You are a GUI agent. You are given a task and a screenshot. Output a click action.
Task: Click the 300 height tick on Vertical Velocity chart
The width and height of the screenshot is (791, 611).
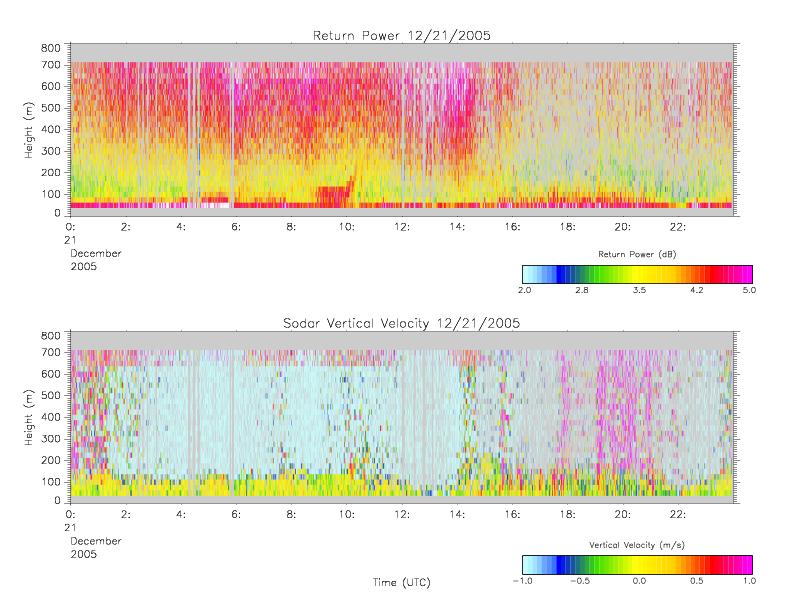click(50, 439)
